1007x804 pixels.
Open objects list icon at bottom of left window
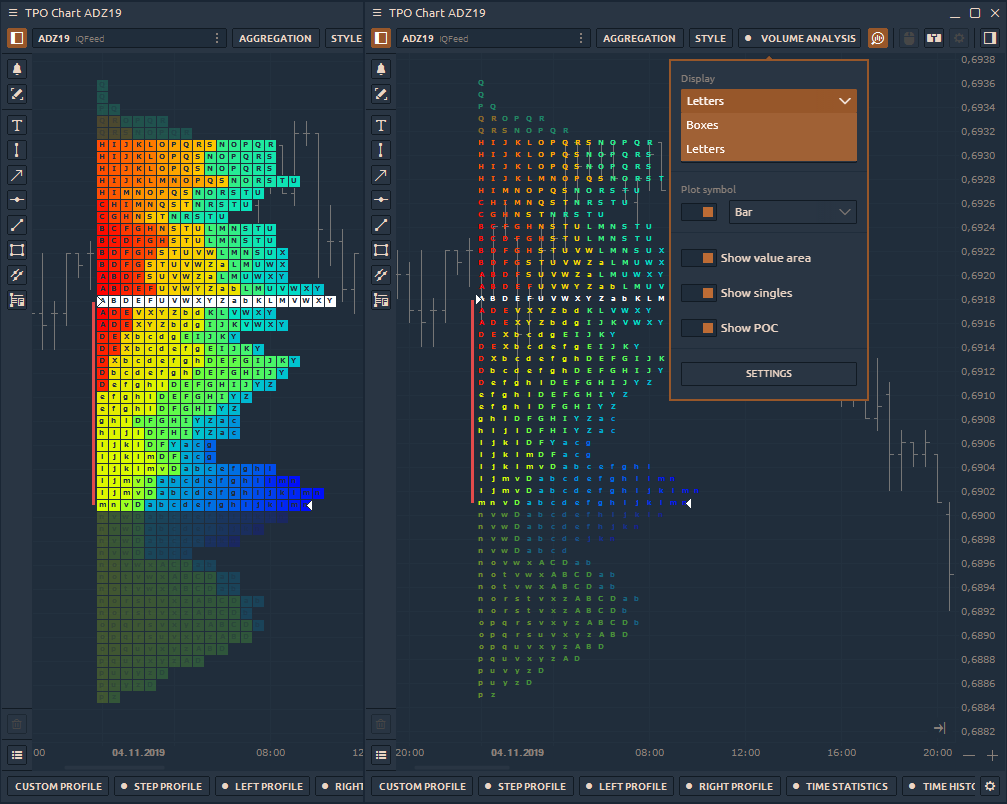(17, 755)
